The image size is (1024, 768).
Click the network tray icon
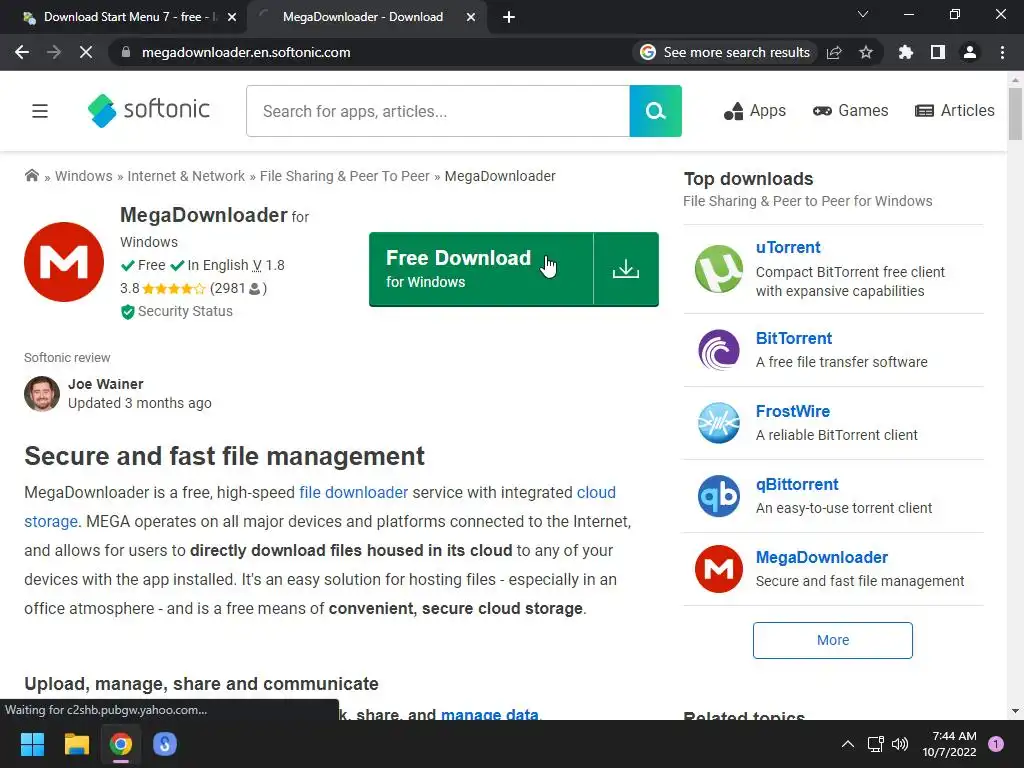point(875,744)
